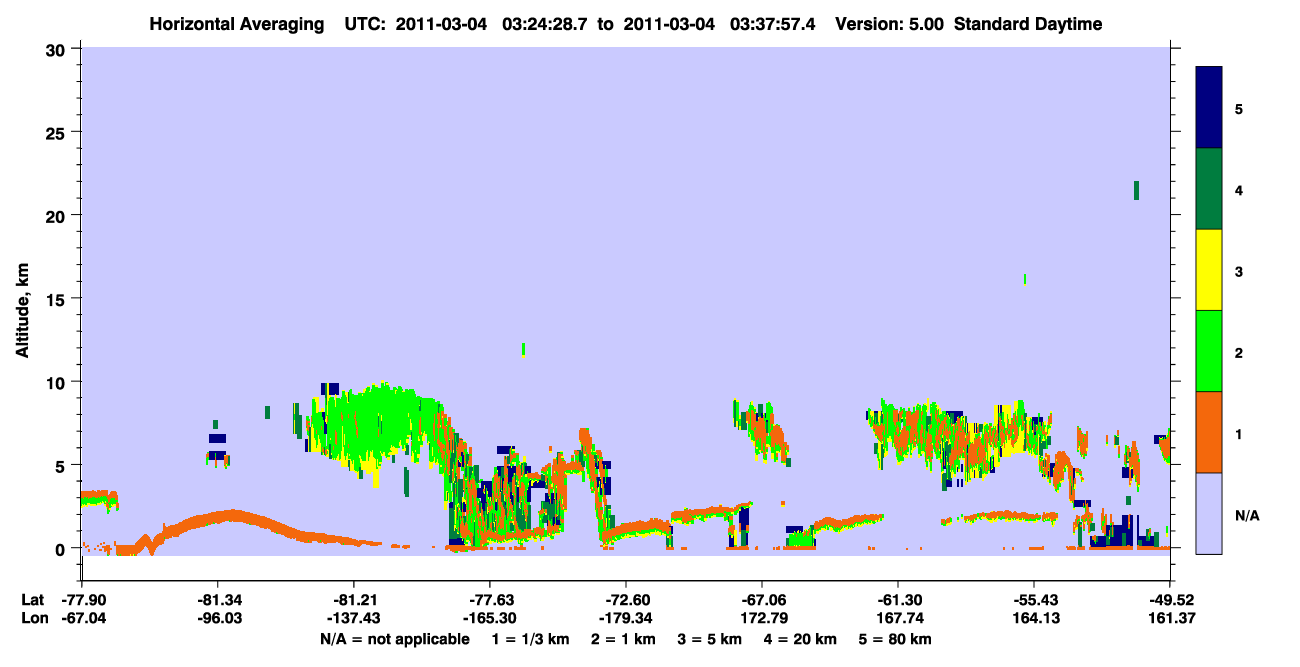Click 'Standard Daytime' in the title
Image resolution: width=1300 pixels, height=667 pixels.
pos(1028,24)
